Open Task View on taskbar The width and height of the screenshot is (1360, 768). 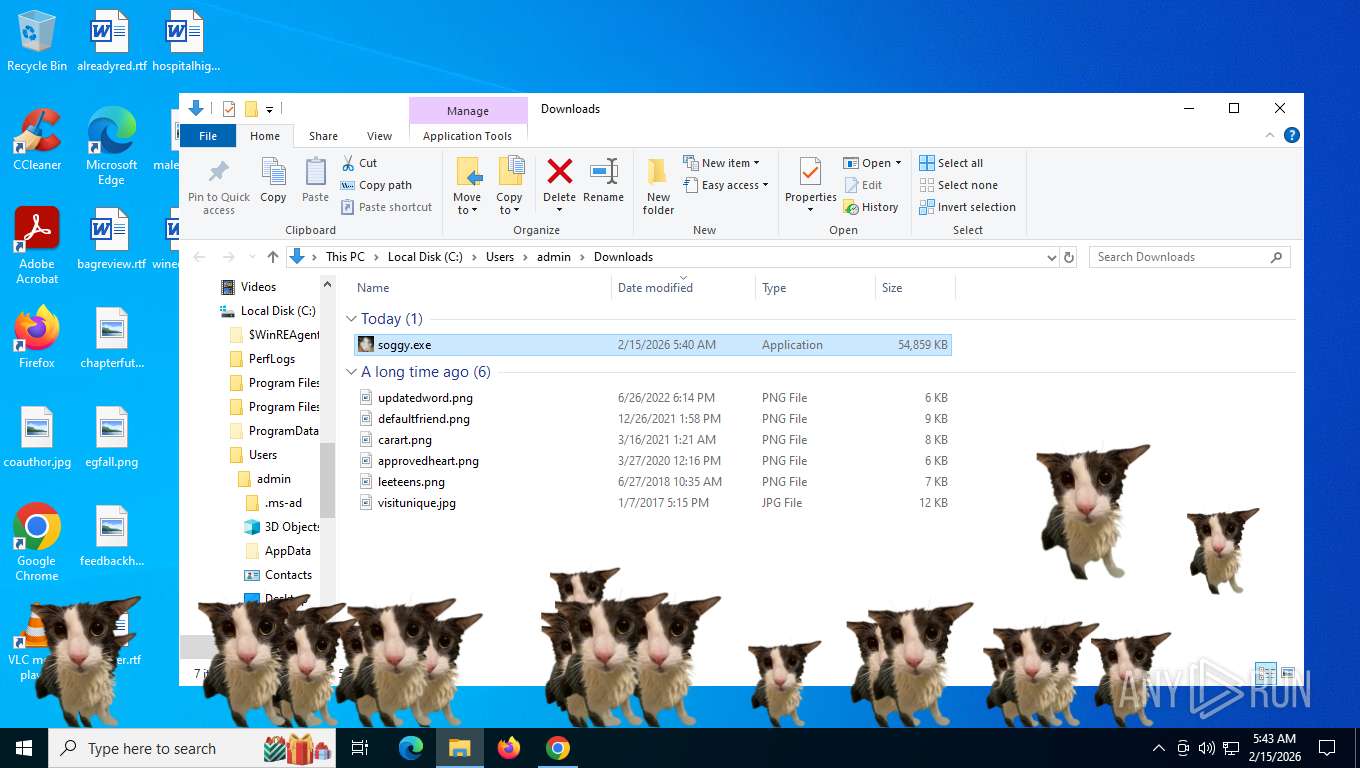point(360,748)
